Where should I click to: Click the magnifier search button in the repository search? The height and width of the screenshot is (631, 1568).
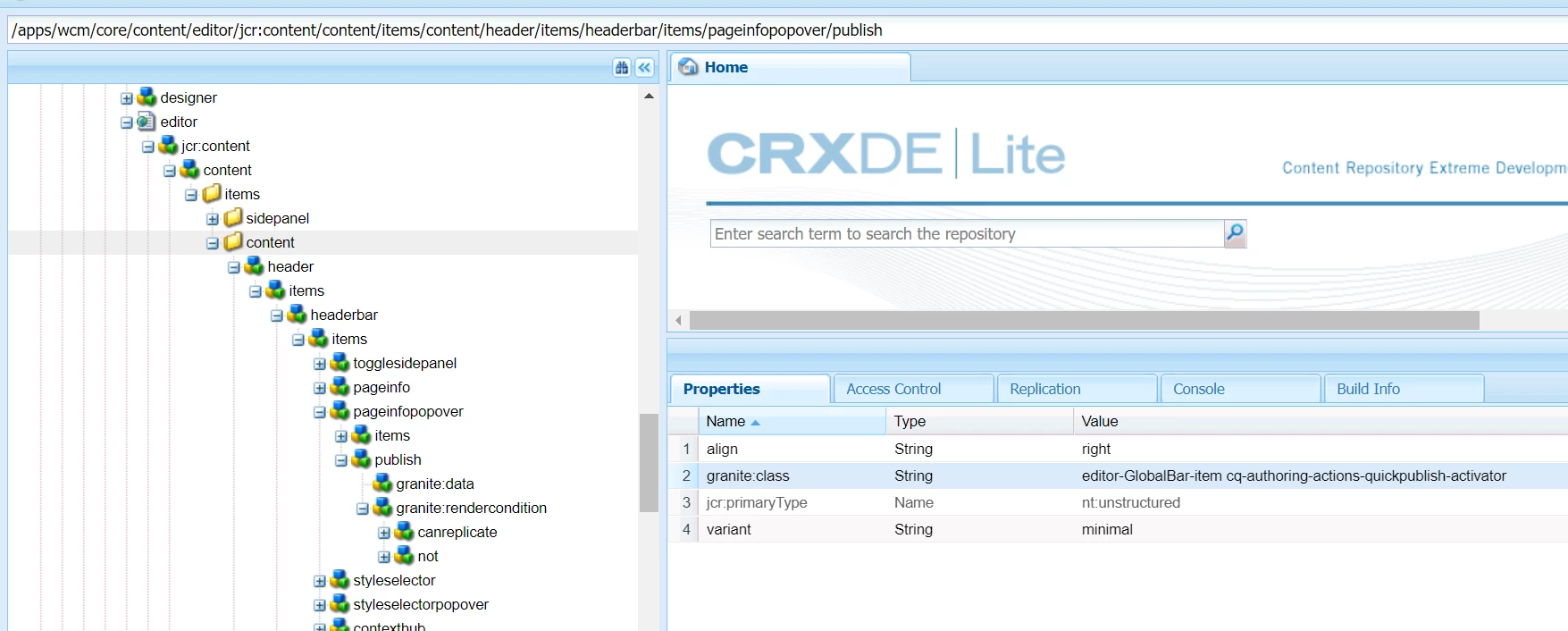pos(1235,233)
